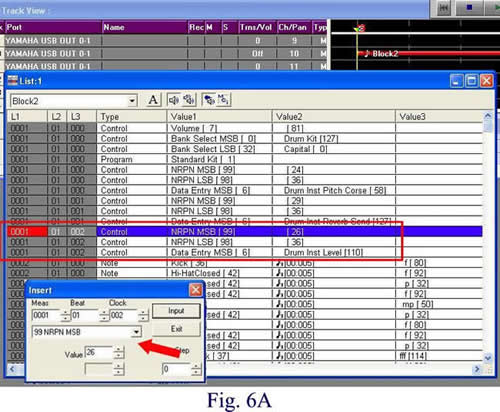Click the Block2 note icon in track view
Image resolution: width=500 pixels, height=412 pixels.
point(367,54)
